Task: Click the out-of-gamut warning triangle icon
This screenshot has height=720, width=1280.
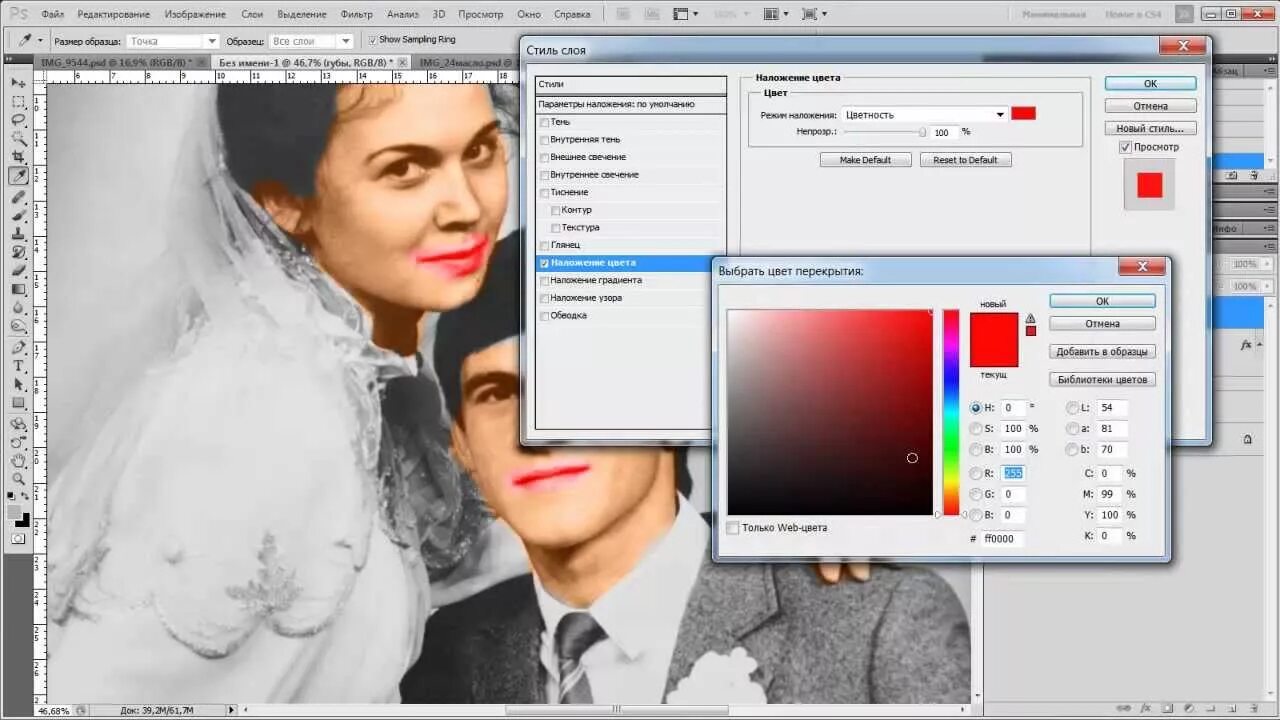Action: click(x=1030, y=319)
